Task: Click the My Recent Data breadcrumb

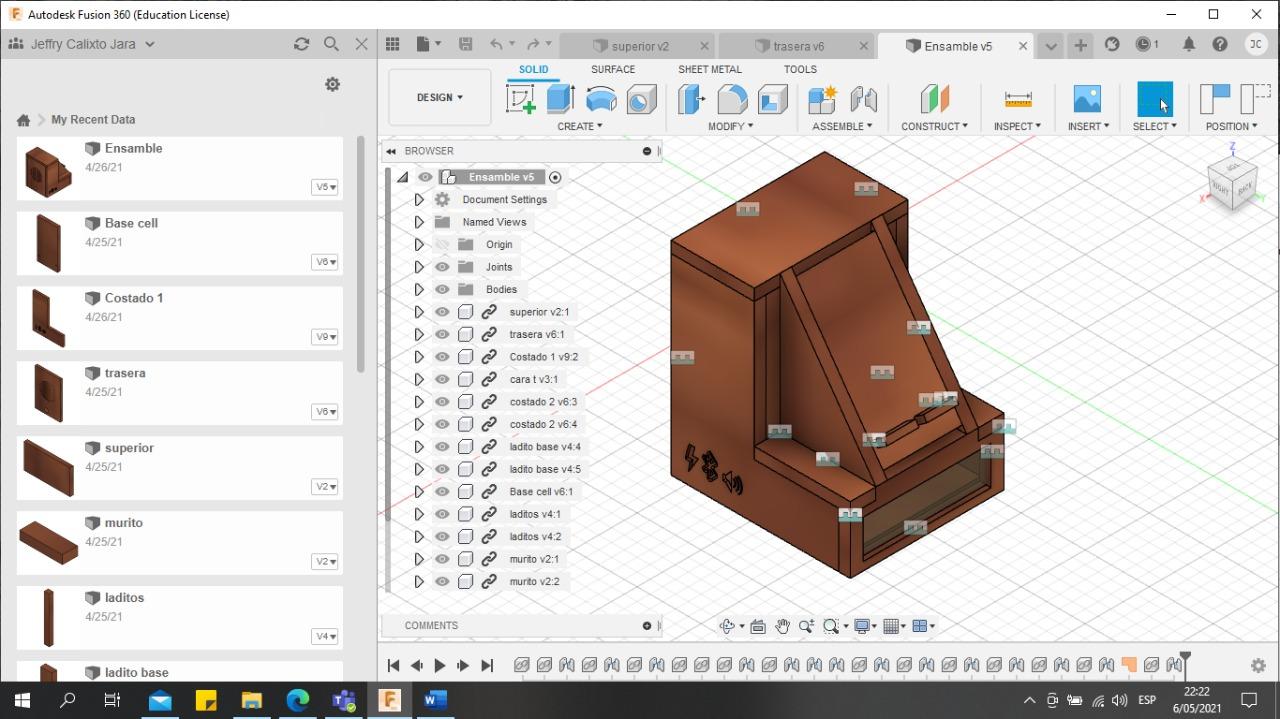Action: [93, 119]
